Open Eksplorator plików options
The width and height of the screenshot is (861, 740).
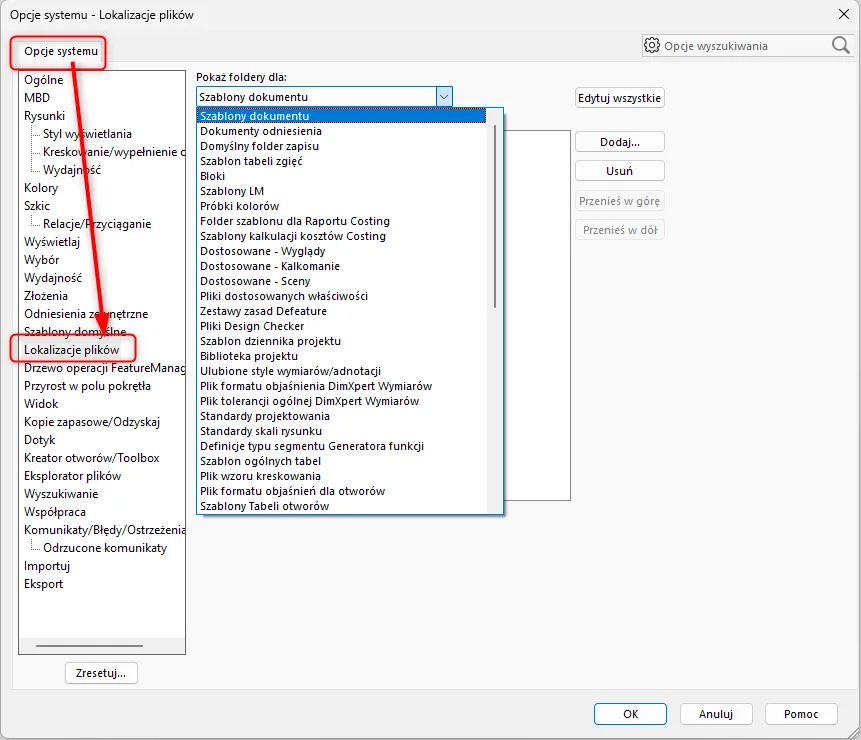click(x=72, y=476)
